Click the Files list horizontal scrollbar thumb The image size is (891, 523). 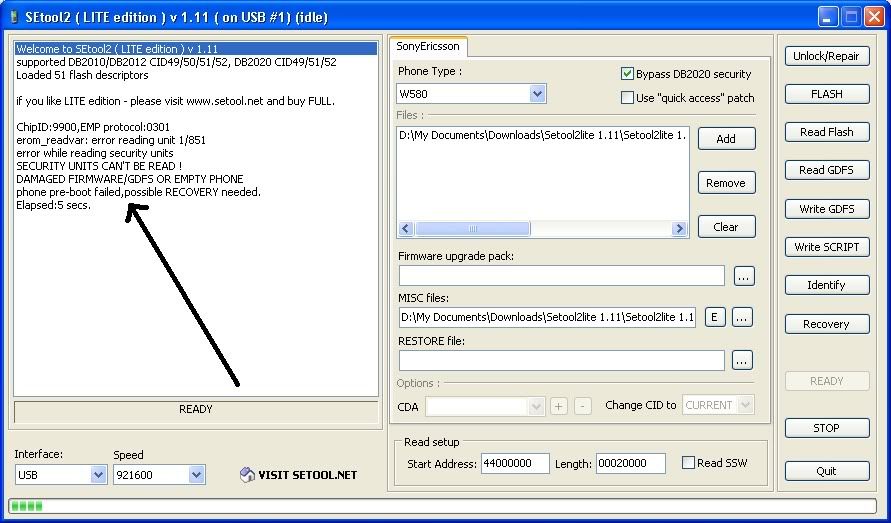[x=472, y=229]
